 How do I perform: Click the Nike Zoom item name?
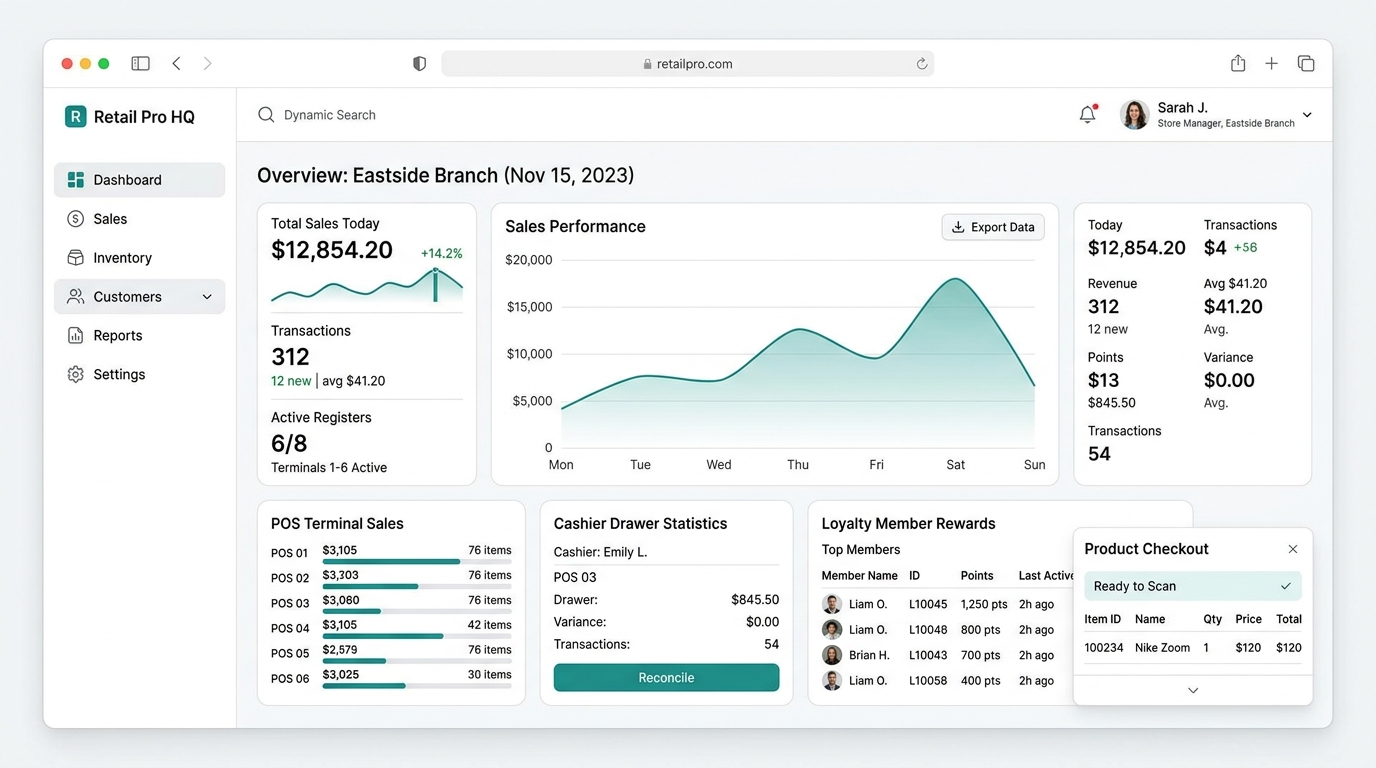[x=1162, y=648]
